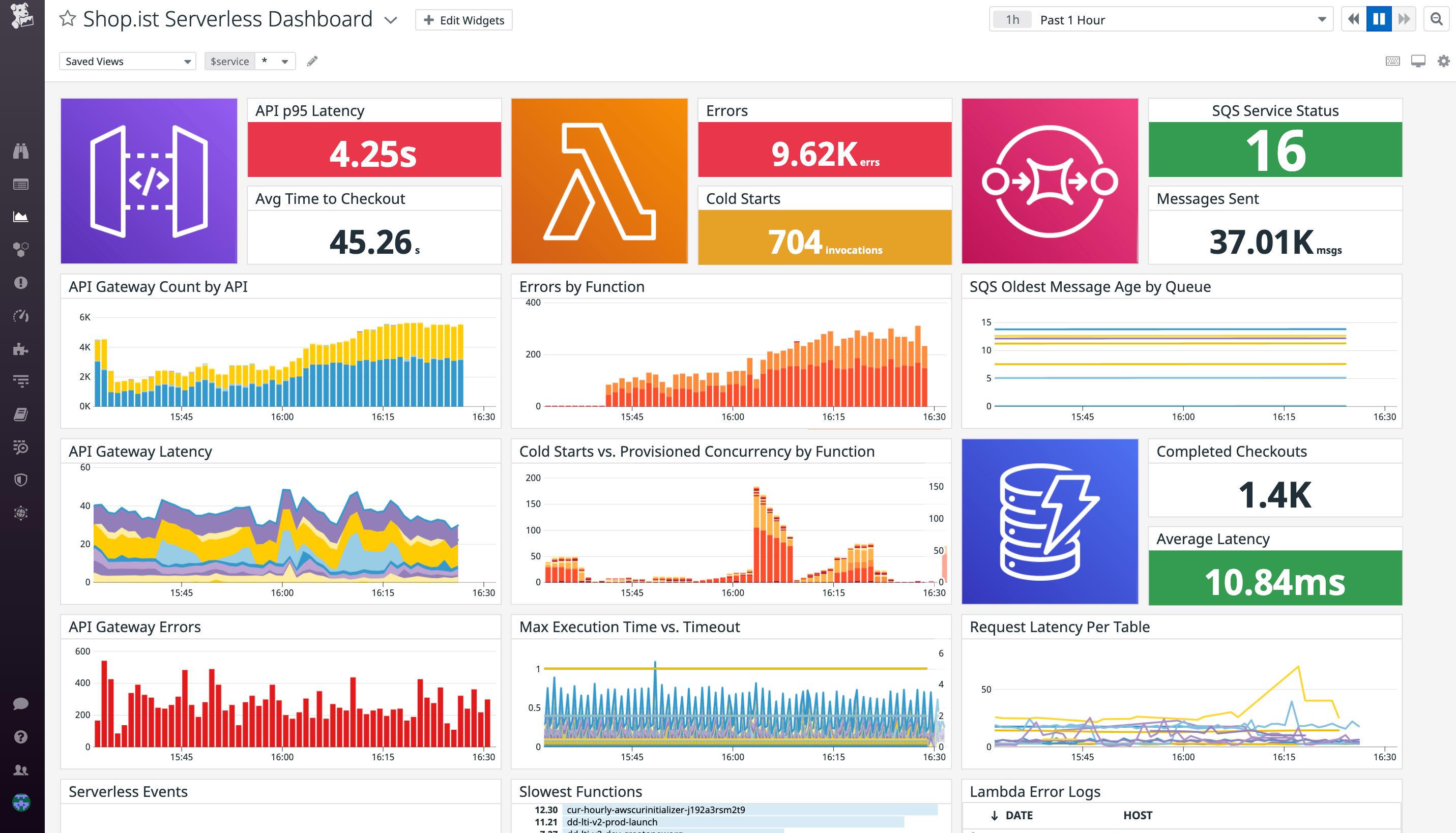Open the dashboard settings gear icon
Screen dimensions: 1456x833
(x=1443, y=61)
